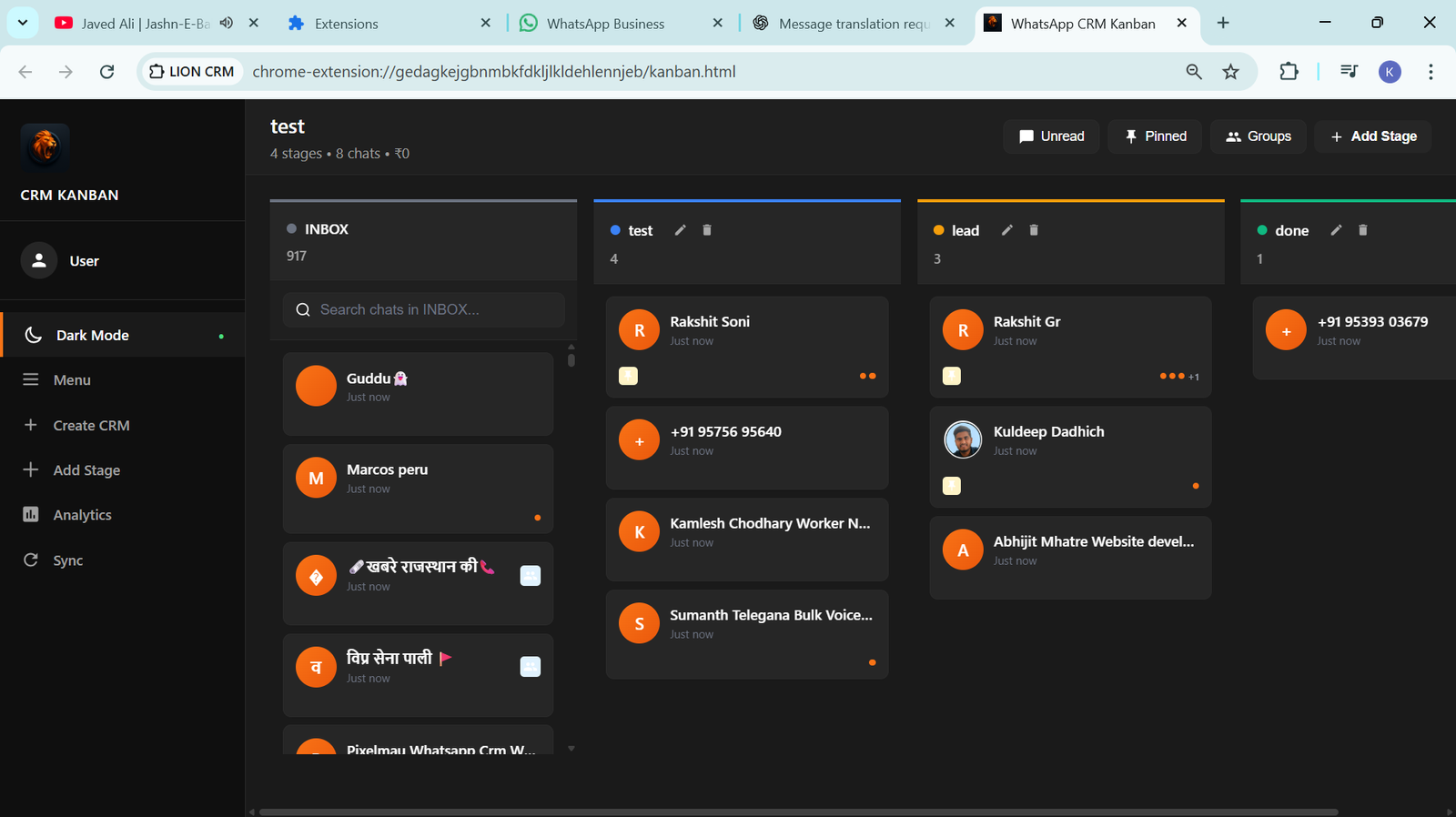
Task: Open +91 95756 95640 chat card
Action: click(x=747, y=448)
